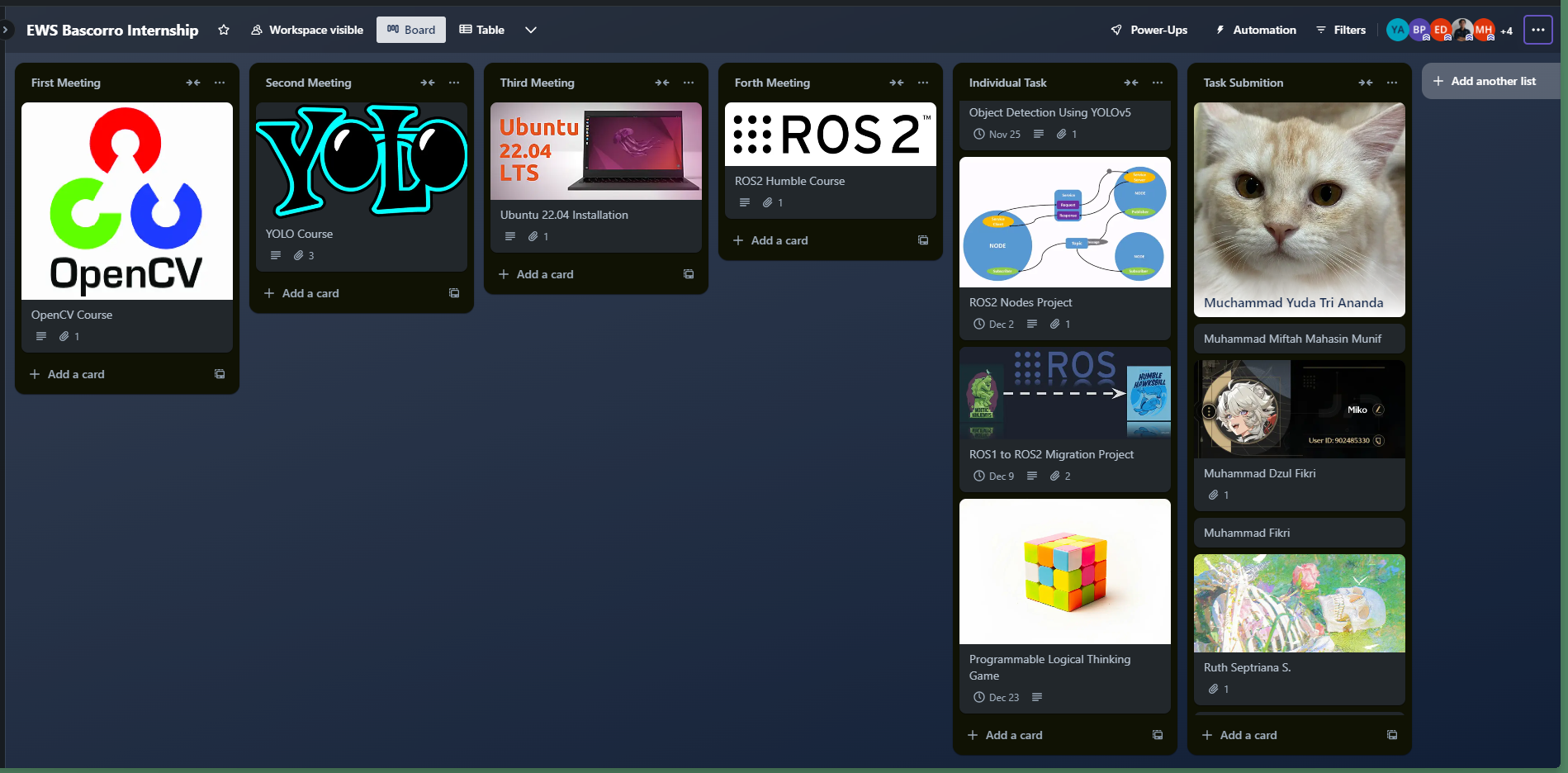Open Power-Ups
This screenshot has width=1568, height=773.
(x=1149, y=30)
